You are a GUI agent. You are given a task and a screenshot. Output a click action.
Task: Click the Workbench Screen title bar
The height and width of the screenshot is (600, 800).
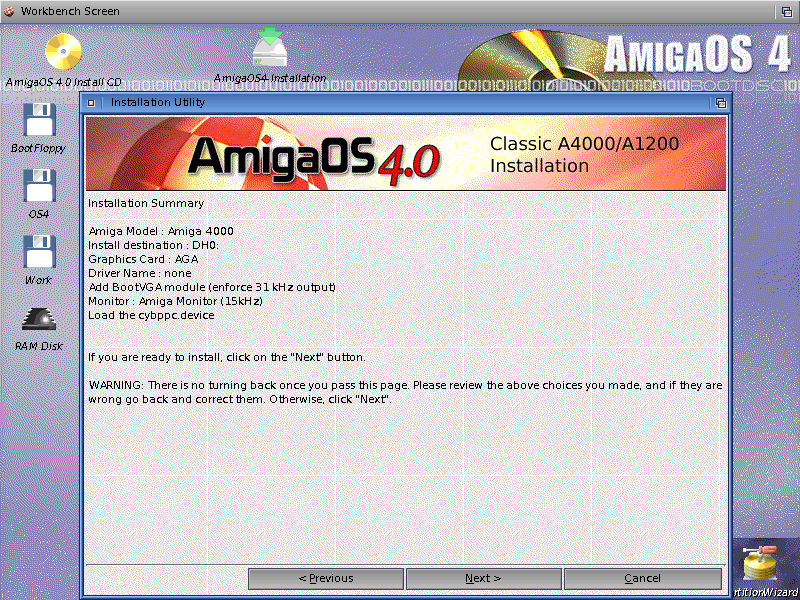(400, 11)
